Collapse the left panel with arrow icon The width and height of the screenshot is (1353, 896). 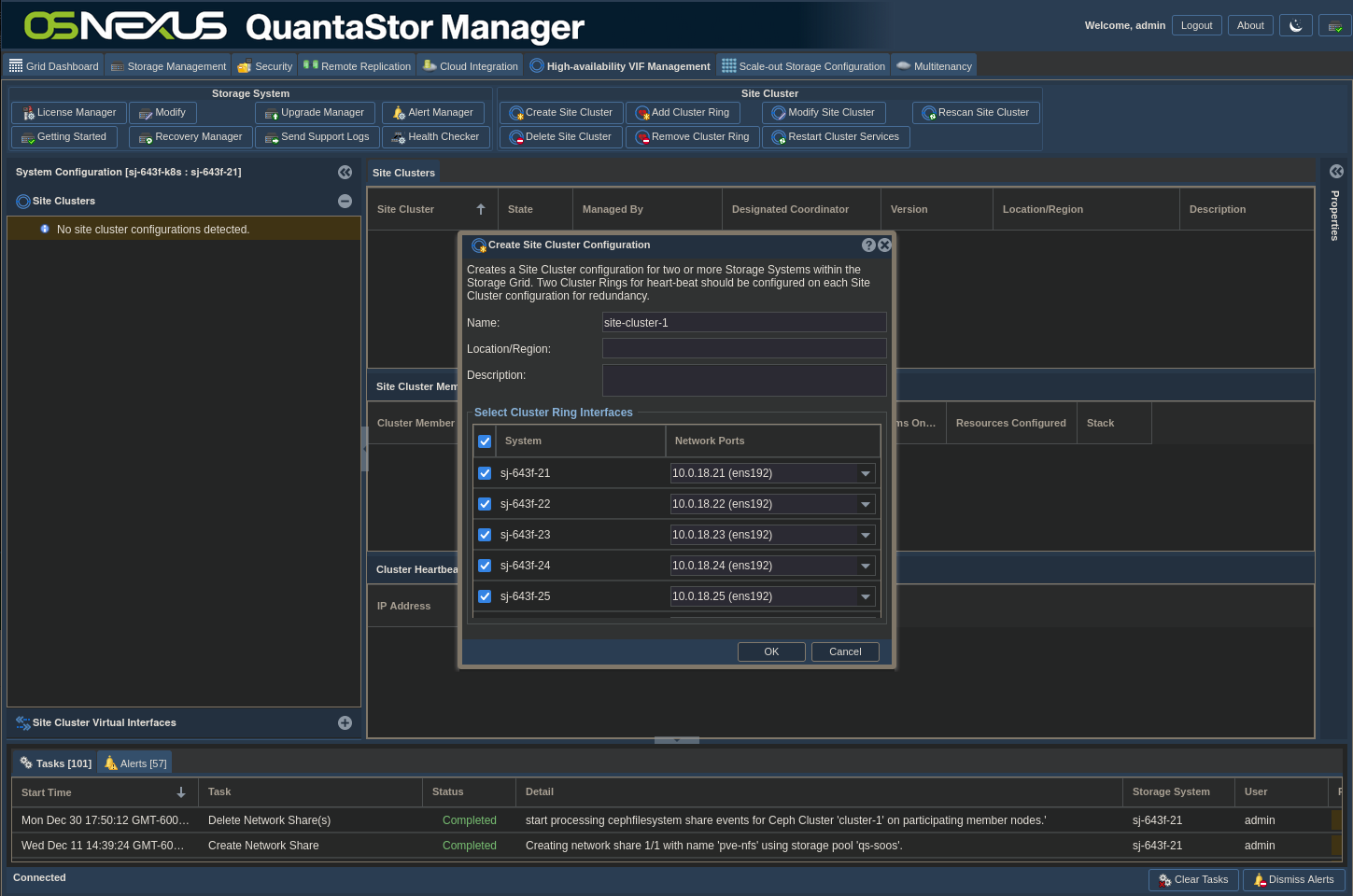(345, 172)
